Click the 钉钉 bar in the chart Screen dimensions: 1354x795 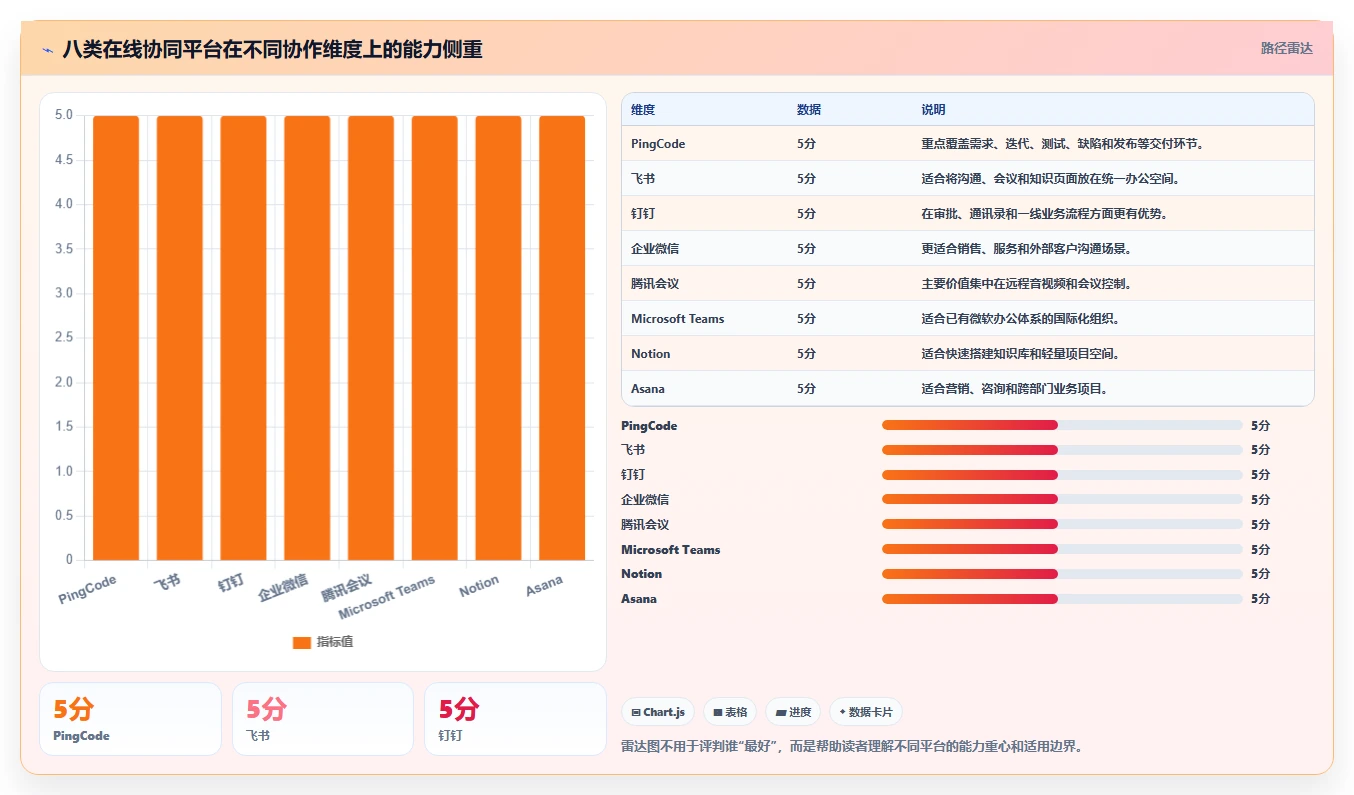(x=243, y=338)
